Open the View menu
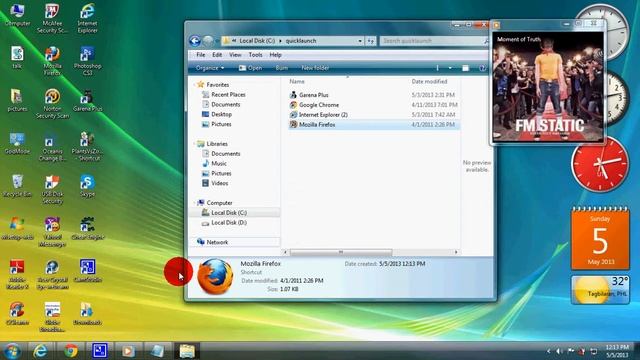The height and width of the screenshot is (360, 640). tap(235, 55)
